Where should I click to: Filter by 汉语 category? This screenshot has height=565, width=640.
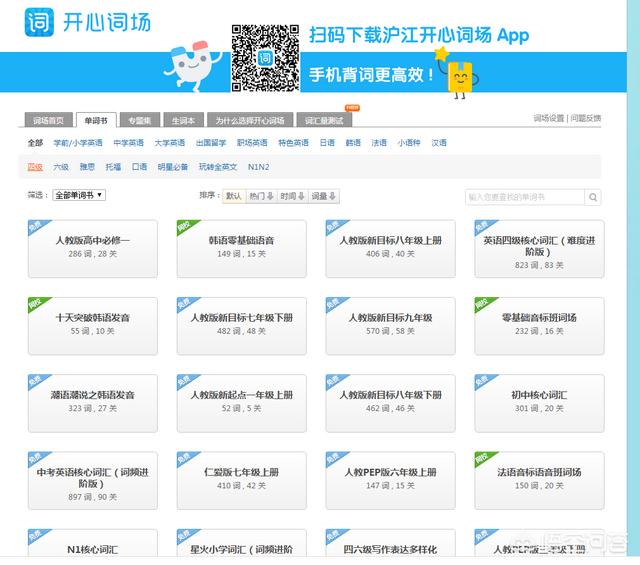(x=439, y=143)
